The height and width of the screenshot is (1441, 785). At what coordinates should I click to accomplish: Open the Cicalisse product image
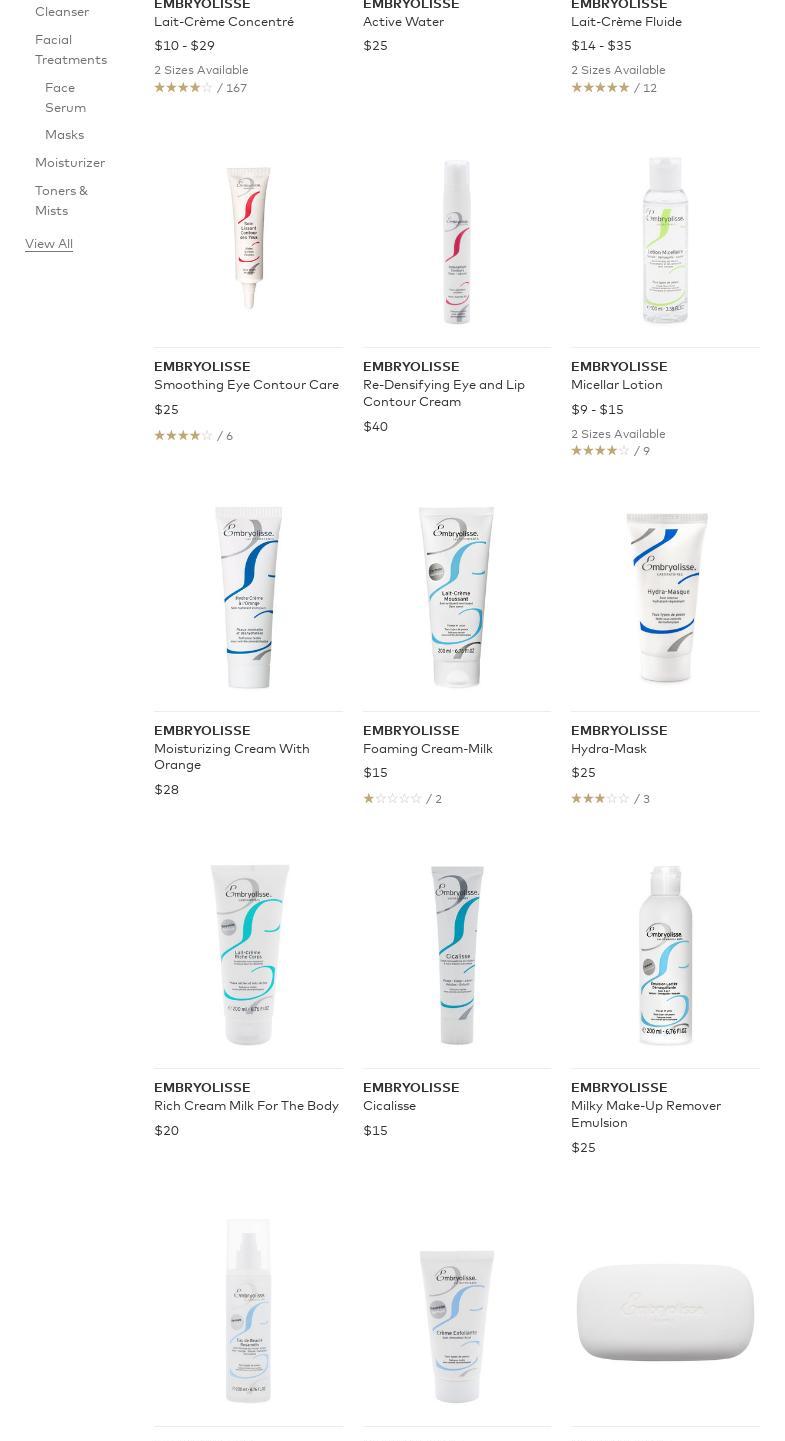(457, 955)
